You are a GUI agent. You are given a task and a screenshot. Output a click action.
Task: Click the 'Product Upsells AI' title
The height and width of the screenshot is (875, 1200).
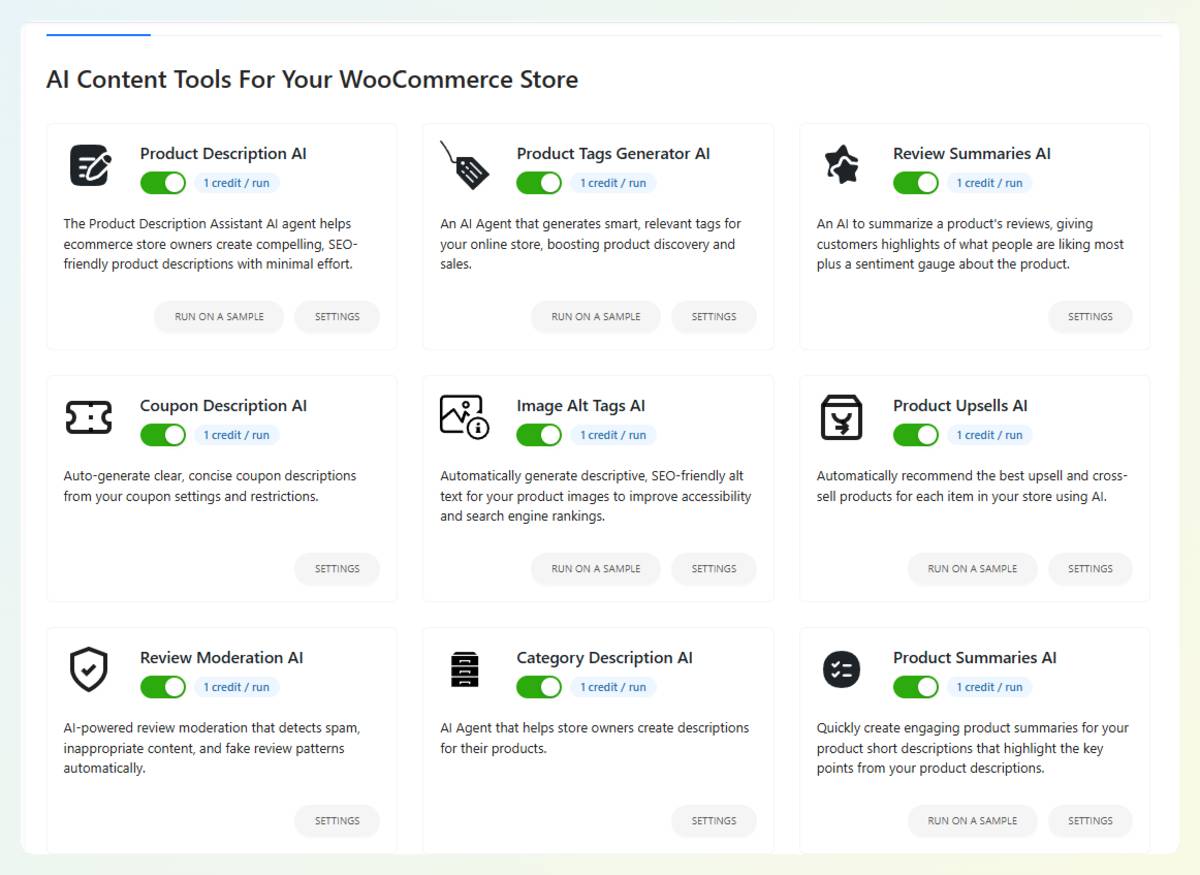coord(960,406)
